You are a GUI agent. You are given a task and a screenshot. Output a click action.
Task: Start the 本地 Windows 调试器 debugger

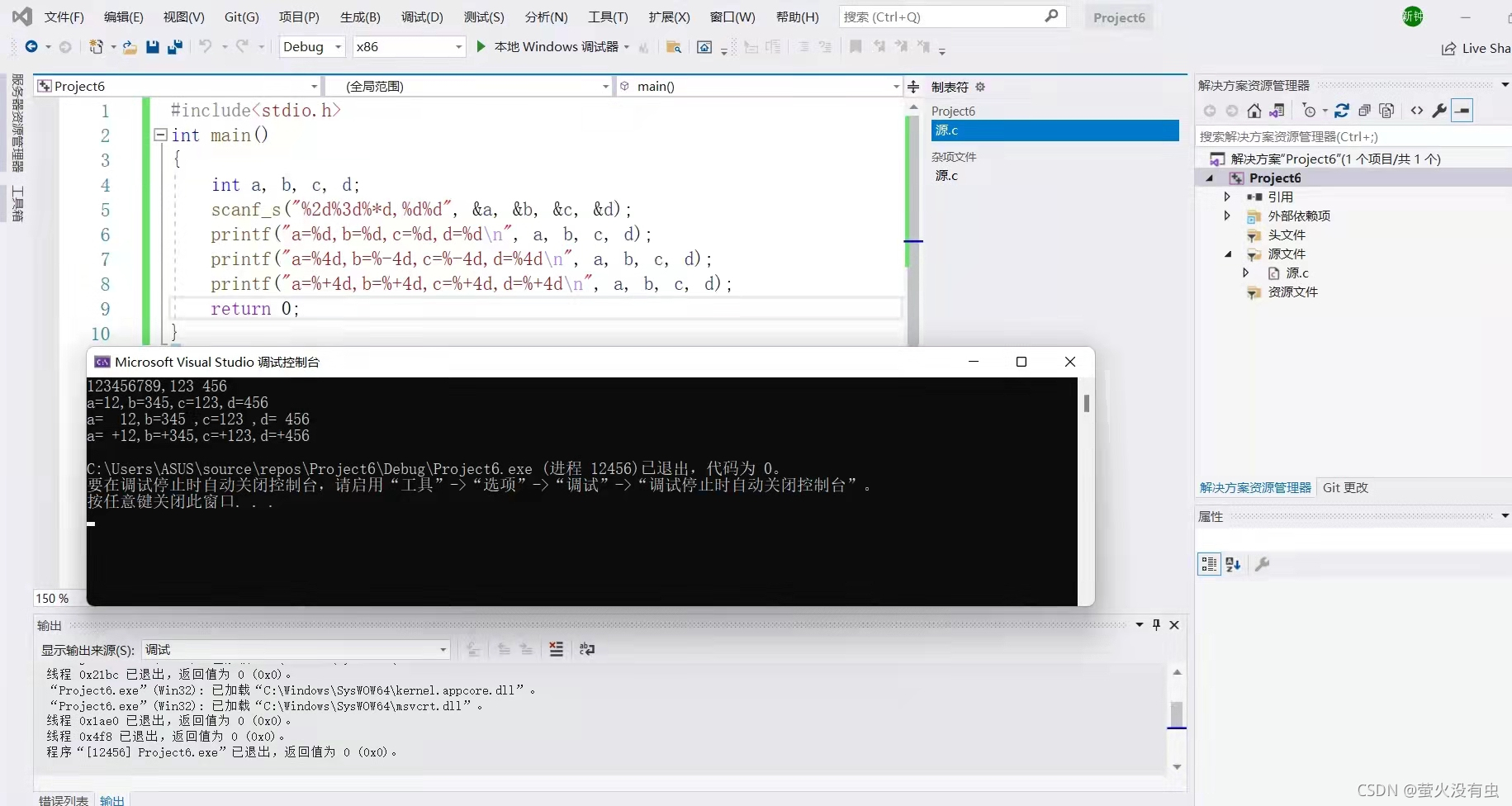[547, 47]
